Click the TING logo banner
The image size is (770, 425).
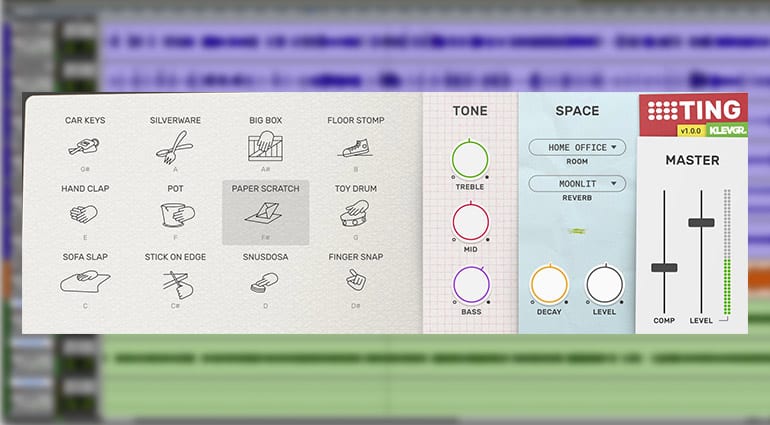[x=693, y=110]
